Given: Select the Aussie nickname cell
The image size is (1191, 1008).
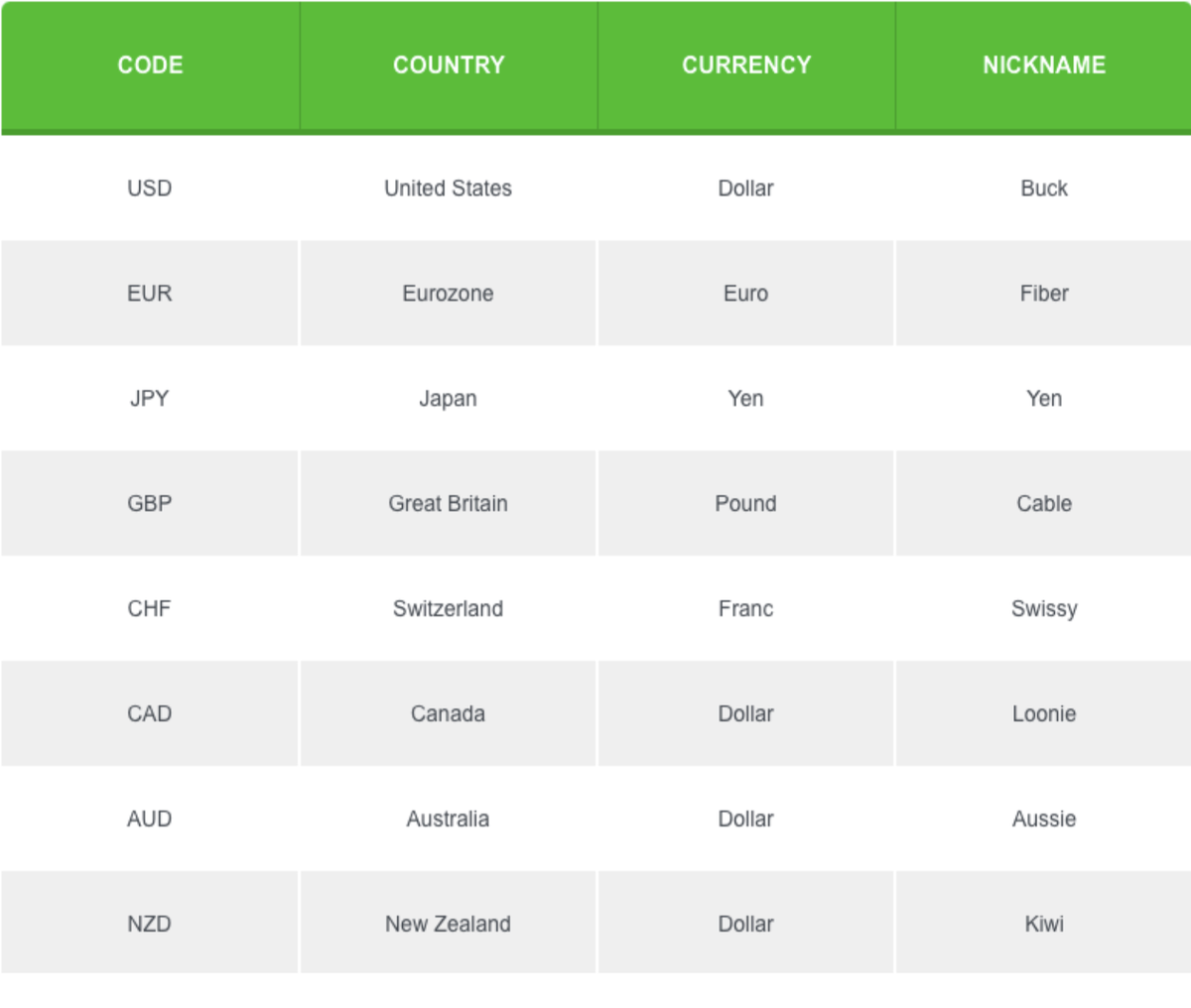Looking at the screenshot, I should (1044, 819).
